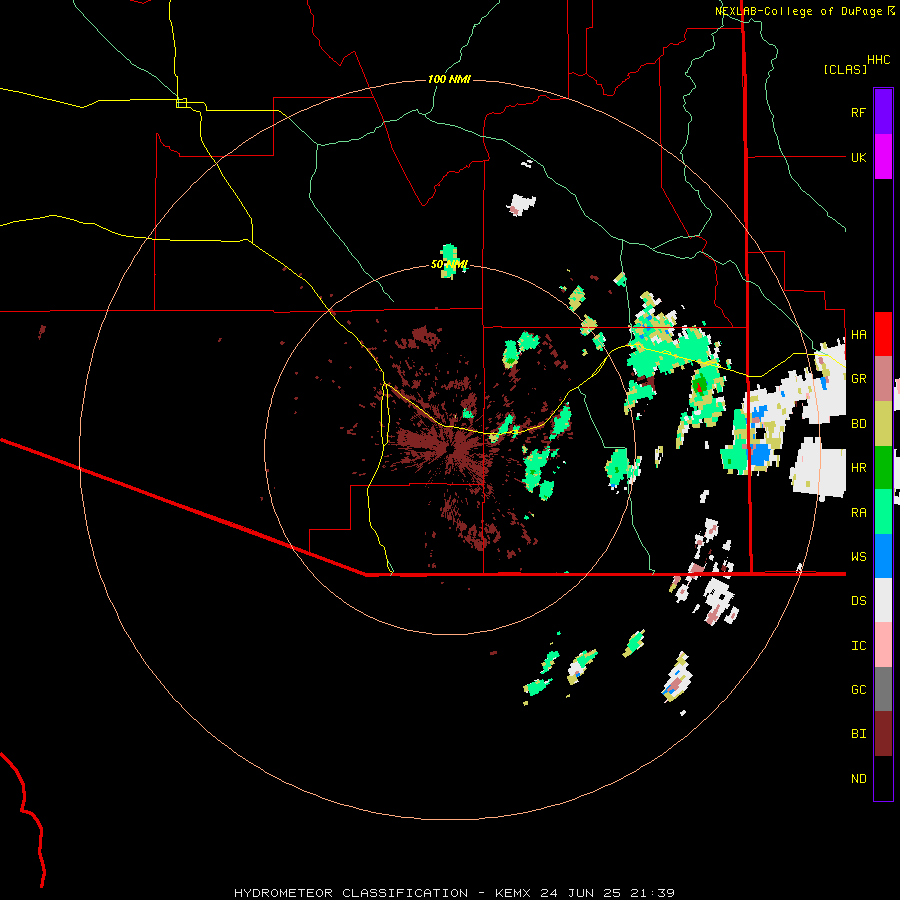Click the BI brown legend swatch

click(x=883, y=734)
